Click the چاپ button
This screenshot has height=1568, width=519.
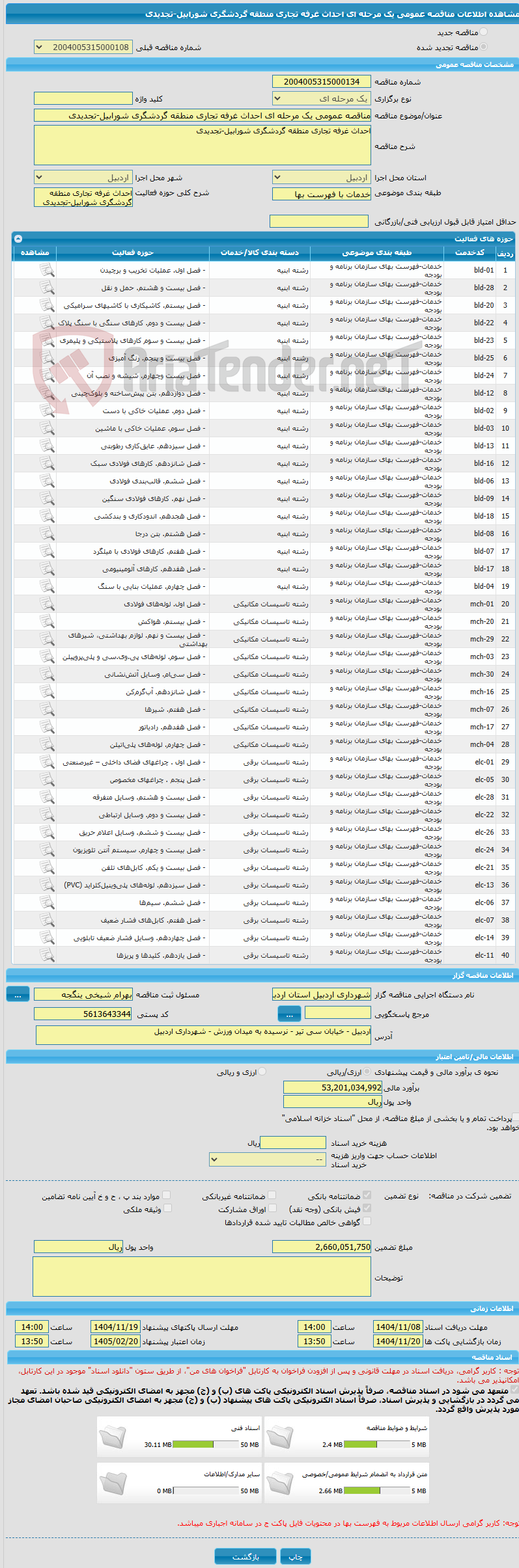click(296, 1557)
